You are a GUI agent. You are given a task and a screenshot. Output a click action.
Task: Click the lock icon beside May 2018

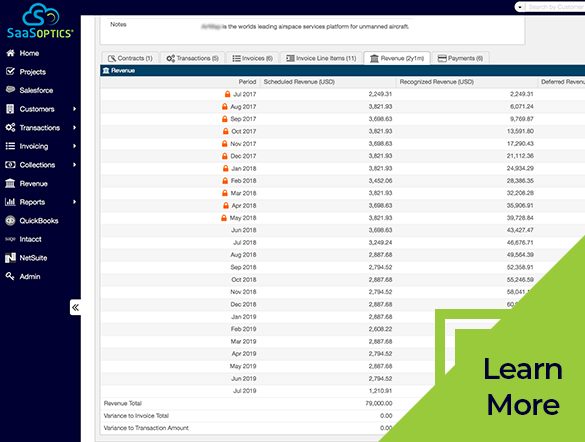[x=224, y=218]
